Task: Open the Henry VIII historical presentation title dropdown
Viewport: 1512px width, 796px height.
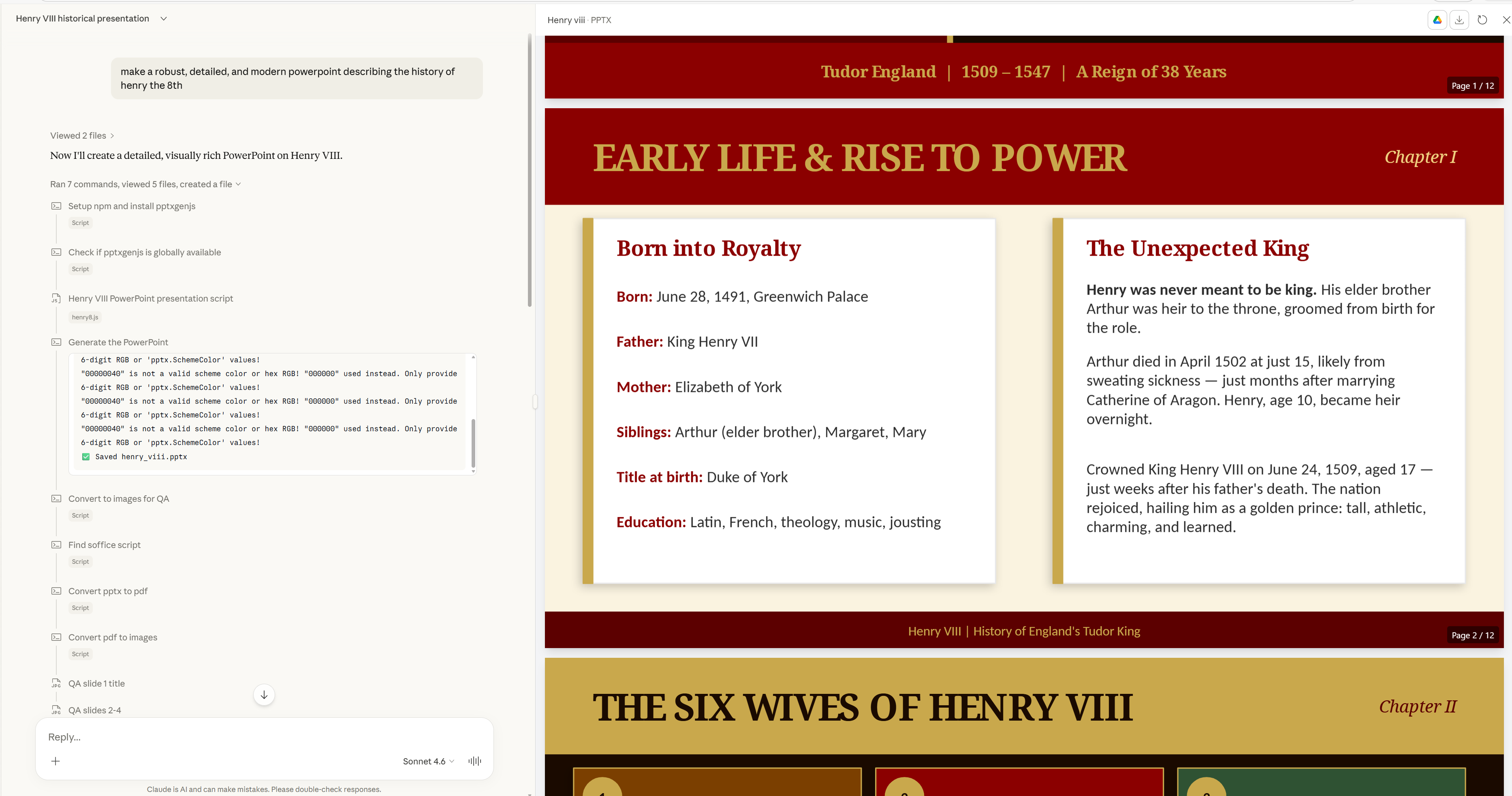Action: click(x=164, y=19)
